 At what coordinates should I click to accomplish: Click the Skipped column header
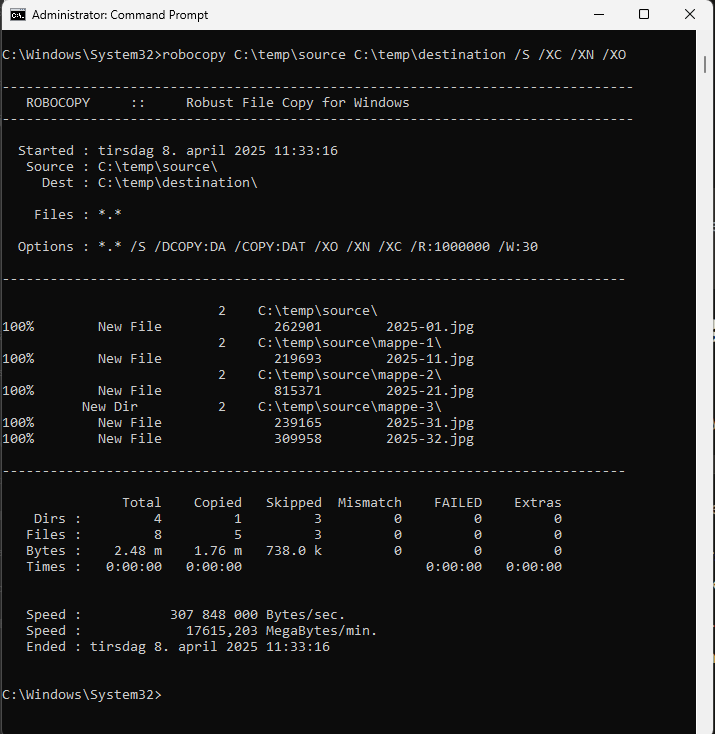(294, 503)
